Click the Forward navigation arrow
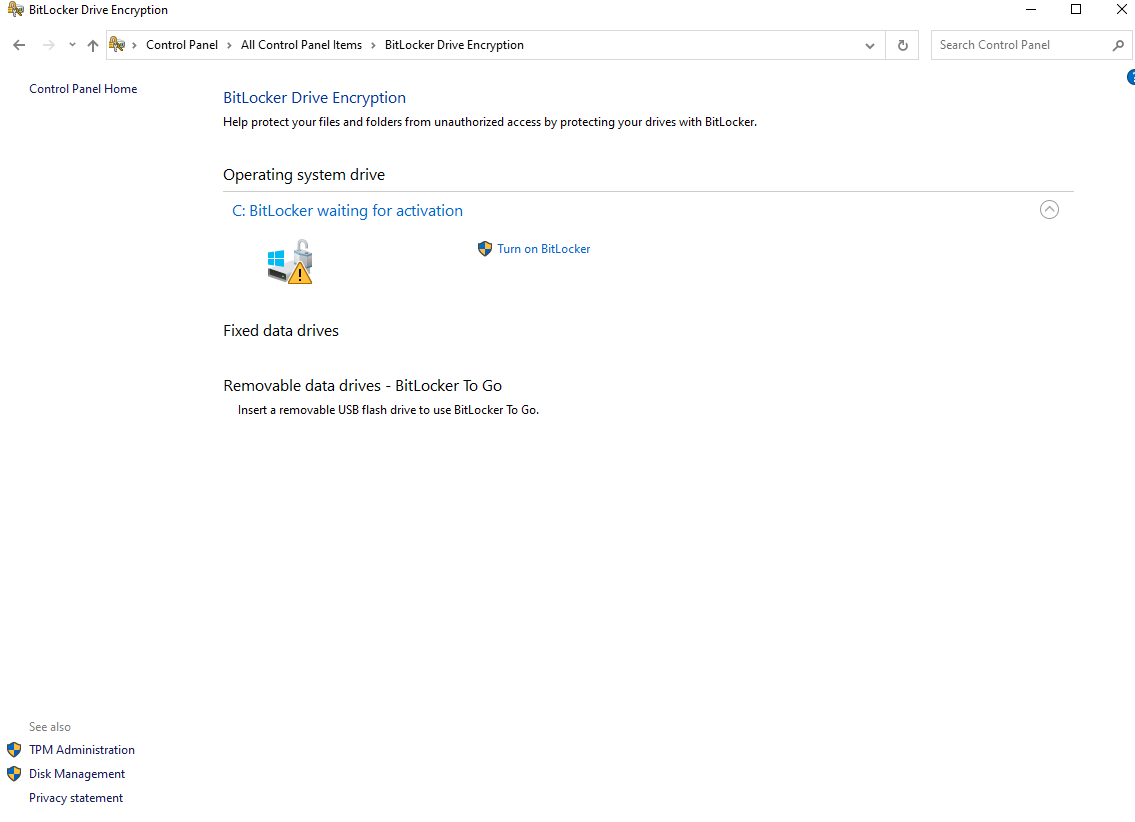 click(x=48, y=45)
